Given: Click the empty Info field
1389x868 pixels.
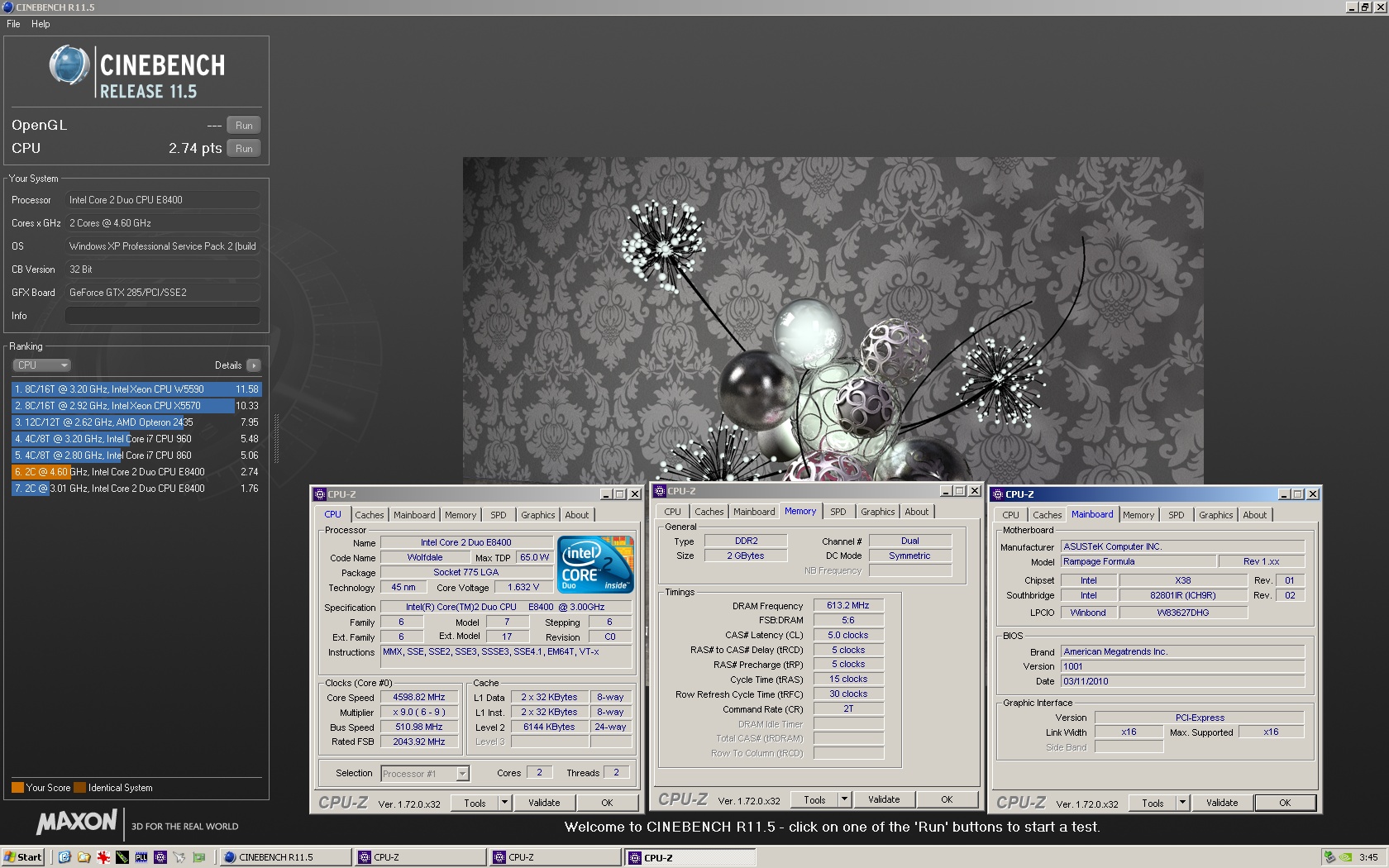Looking at the screenshot, I should (163, 316).
